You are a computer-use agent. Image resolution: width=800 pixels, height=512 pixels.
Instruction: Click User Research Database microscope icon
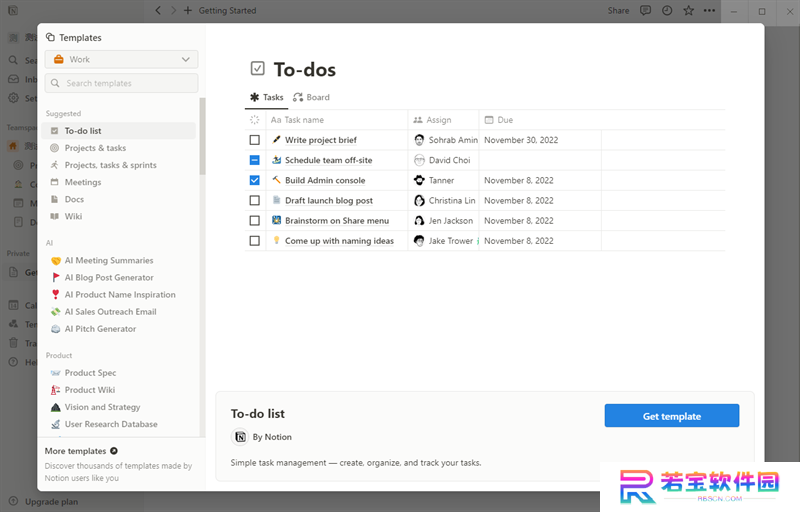point(56,424)
